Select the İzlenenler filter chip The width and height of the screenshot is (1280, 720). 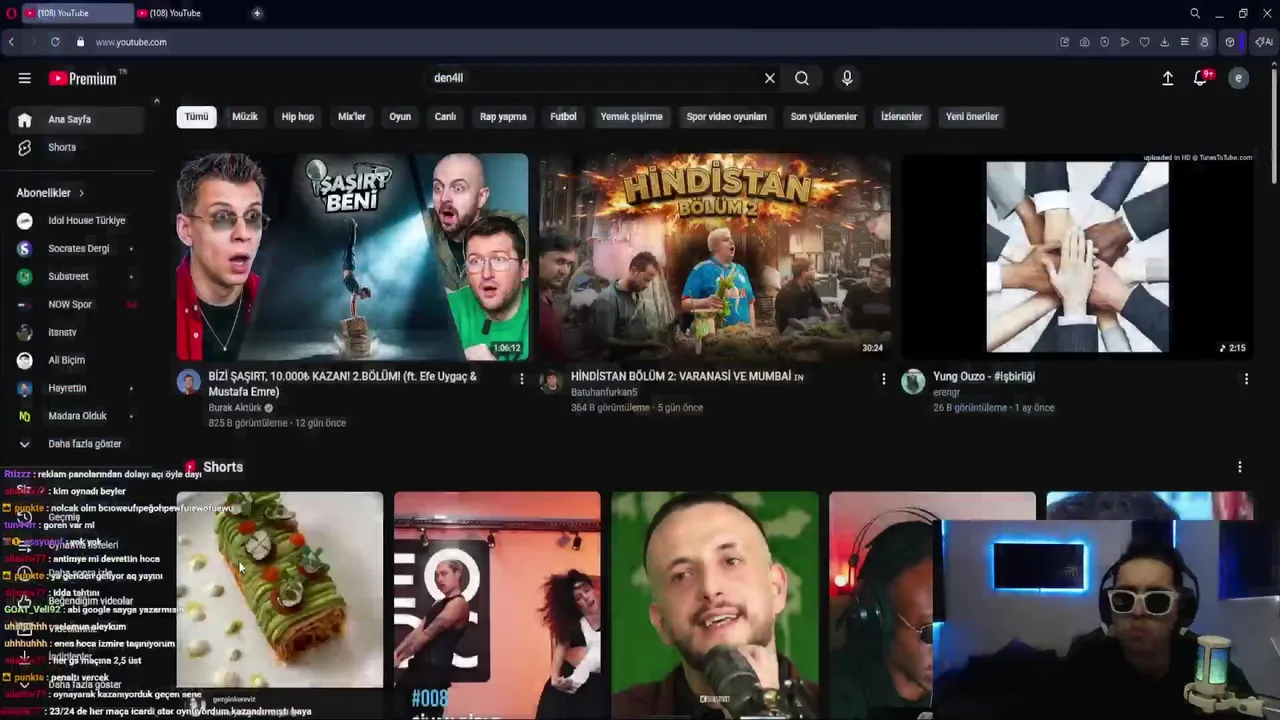coord(901,117)
